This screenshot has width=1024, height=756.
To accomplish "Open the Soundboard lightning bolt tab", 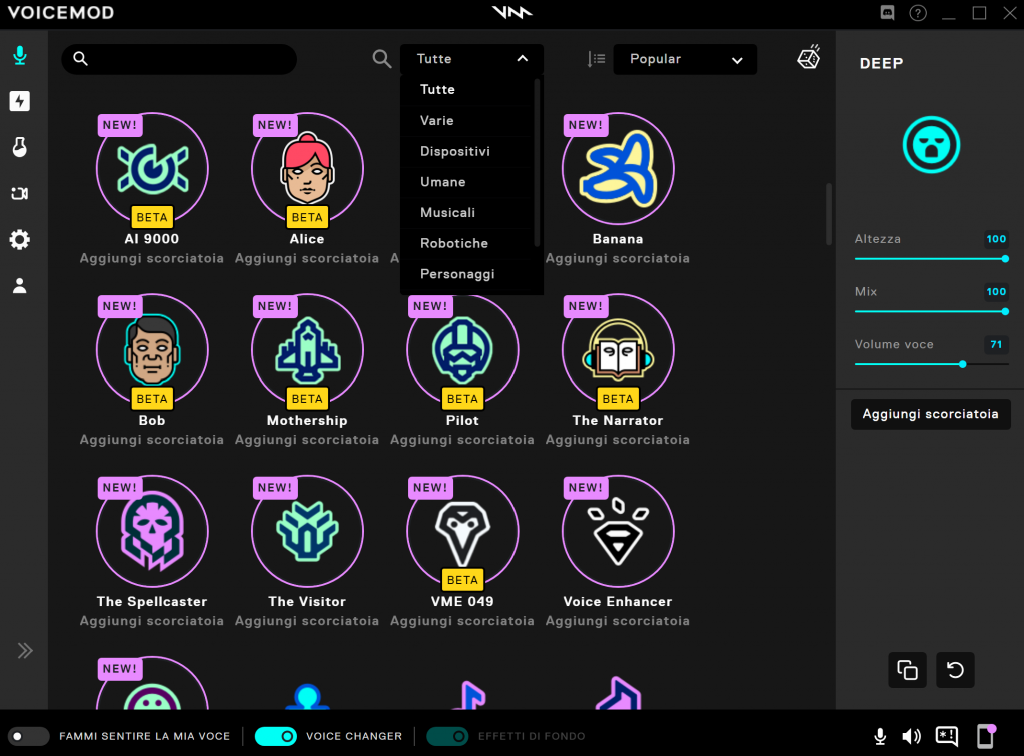I will tap(20, 101).
